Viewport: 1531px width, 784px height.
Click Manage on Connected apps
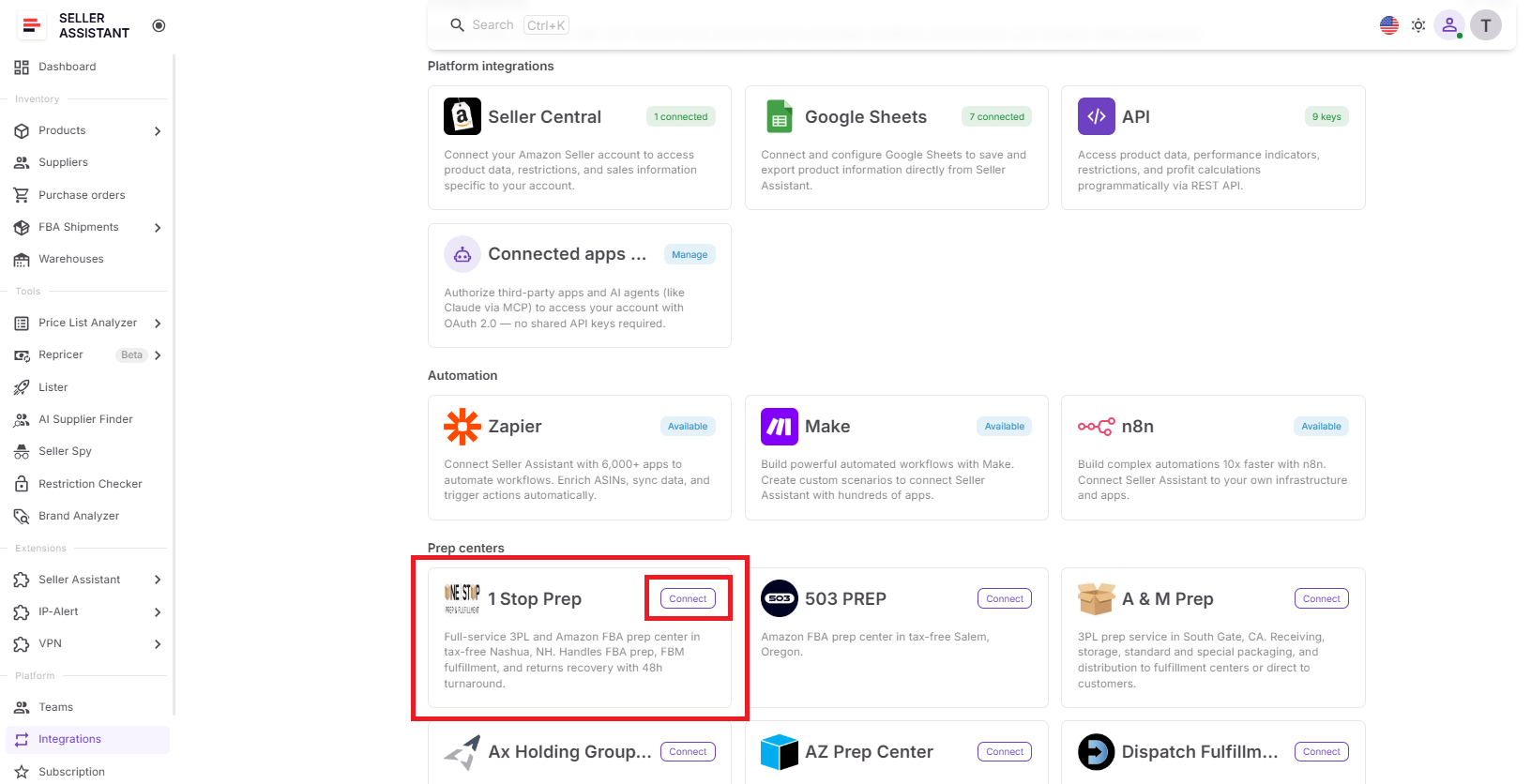click(x=690, y=254)
